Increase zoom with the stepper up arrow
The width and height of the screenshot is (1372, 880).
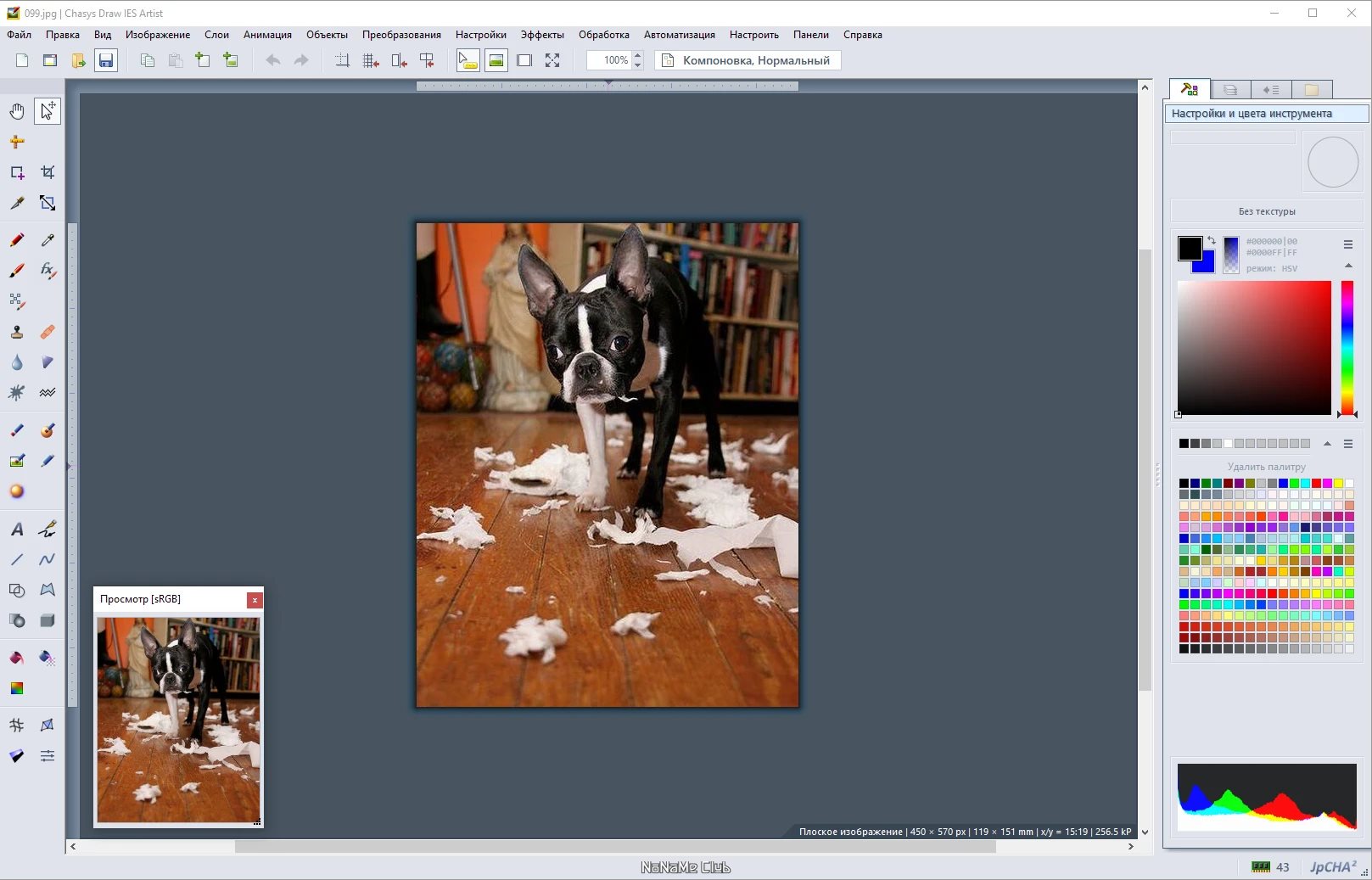638,55
